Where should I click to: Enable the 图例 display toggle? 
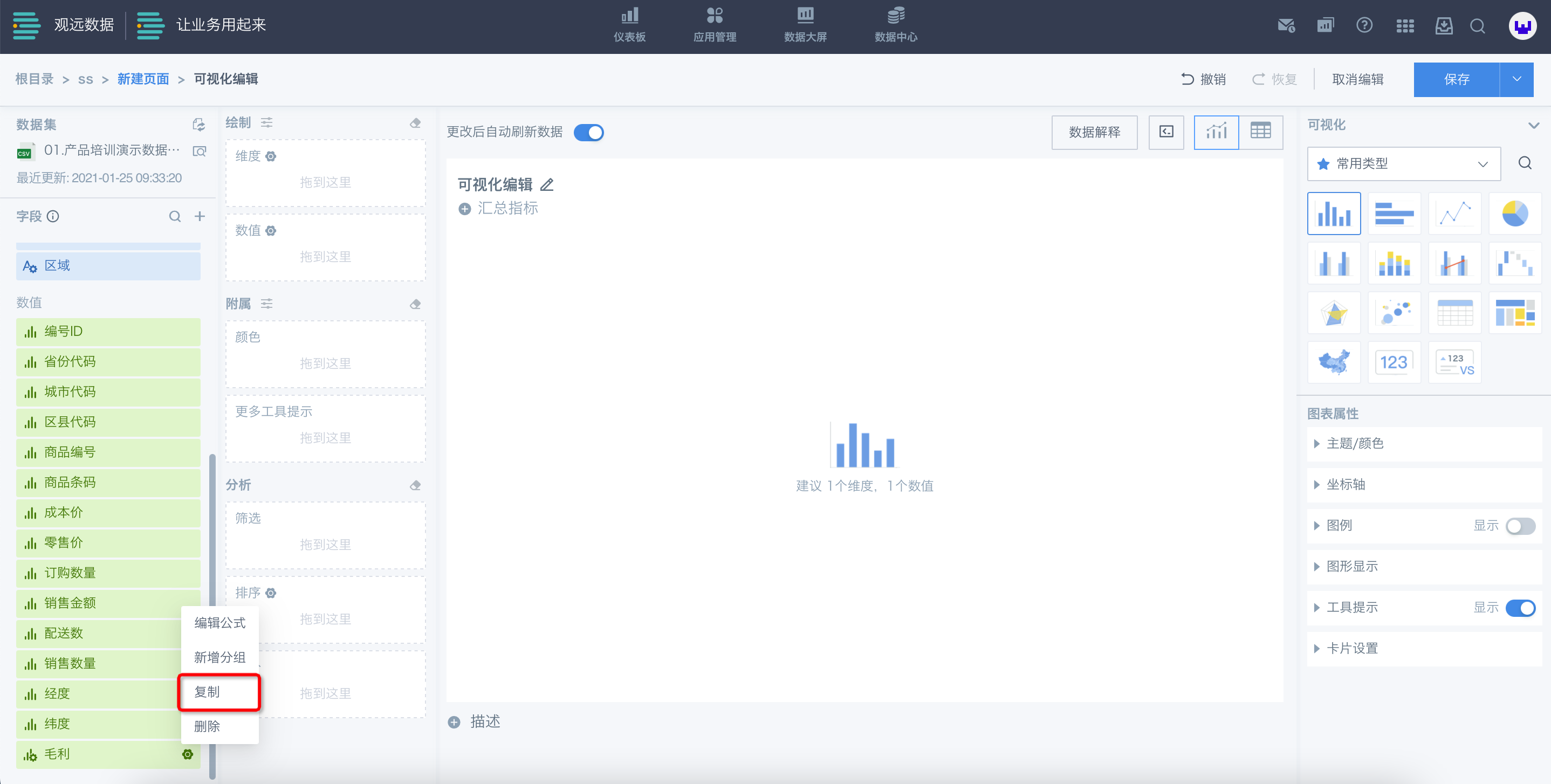coord(1520,526)
